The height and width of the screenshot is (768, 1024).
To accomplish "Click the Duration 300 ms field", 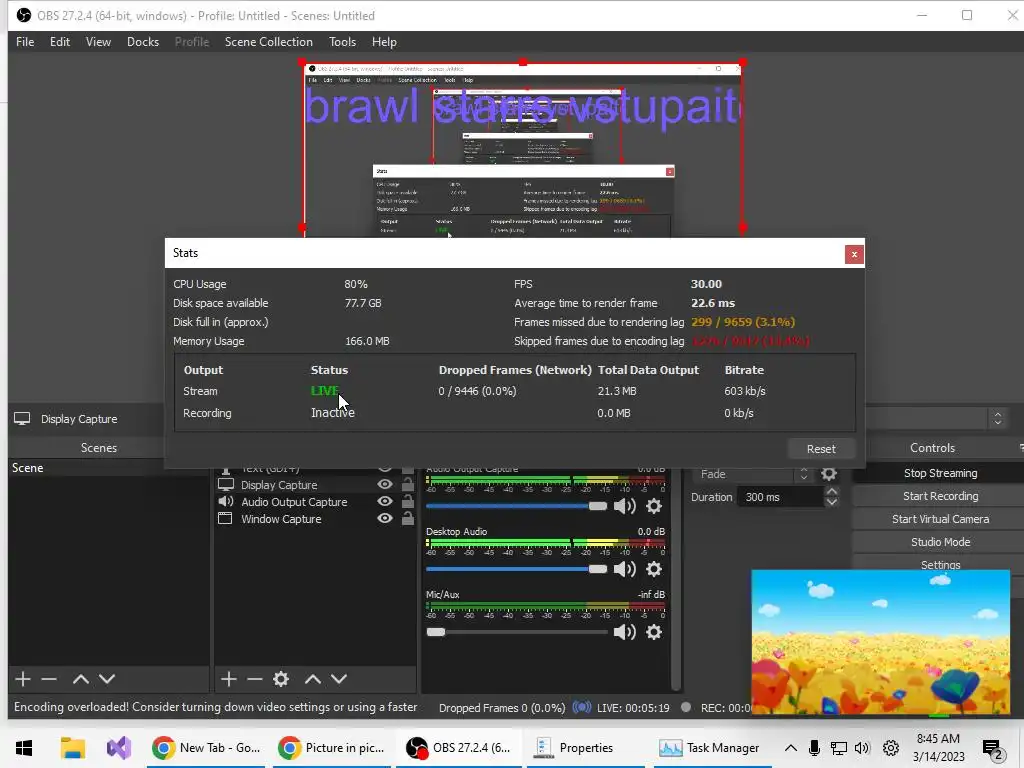I will 781,497.
